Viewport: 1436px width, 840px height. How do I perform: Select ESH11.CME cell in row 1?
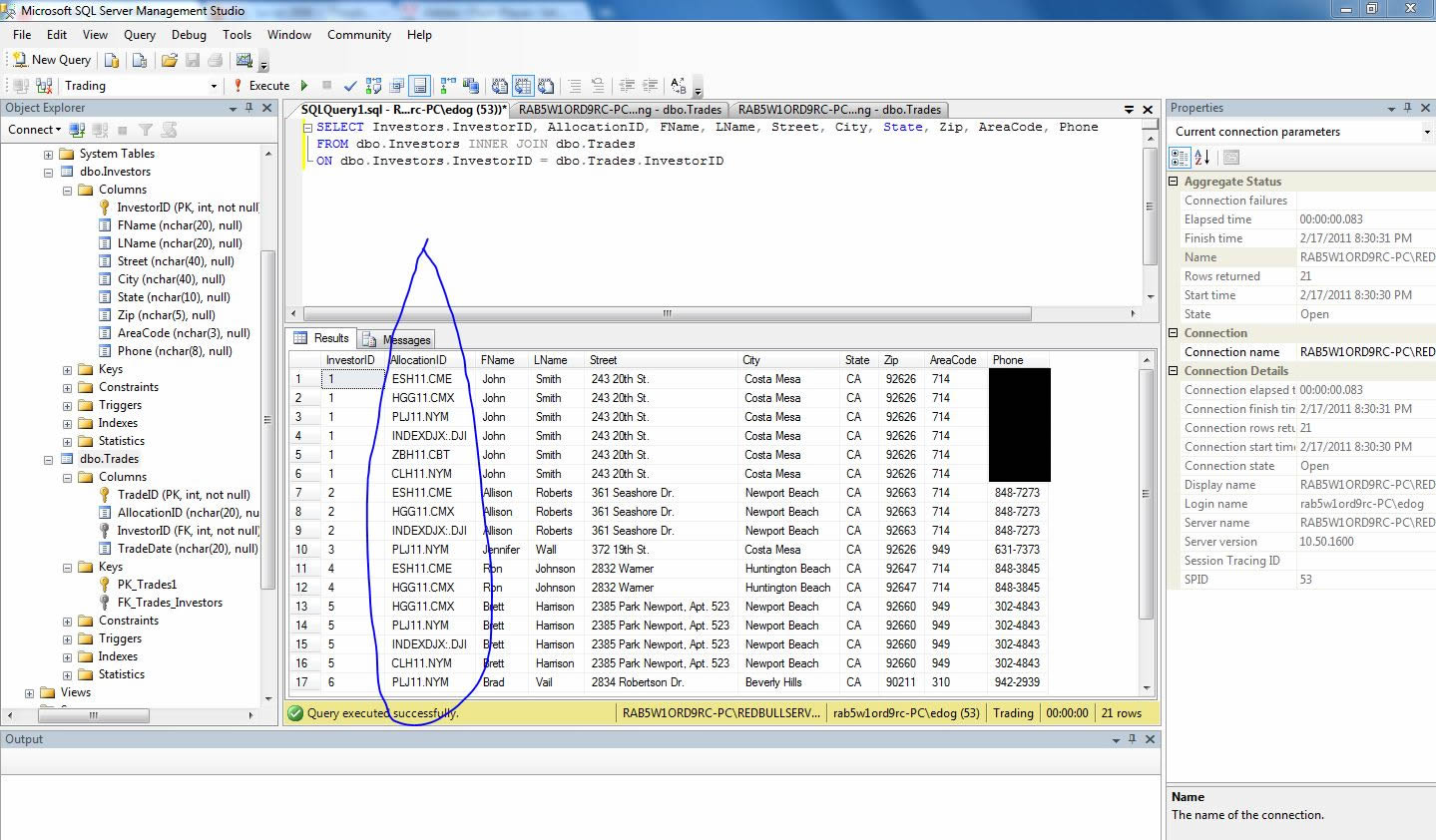click(431, 379)
